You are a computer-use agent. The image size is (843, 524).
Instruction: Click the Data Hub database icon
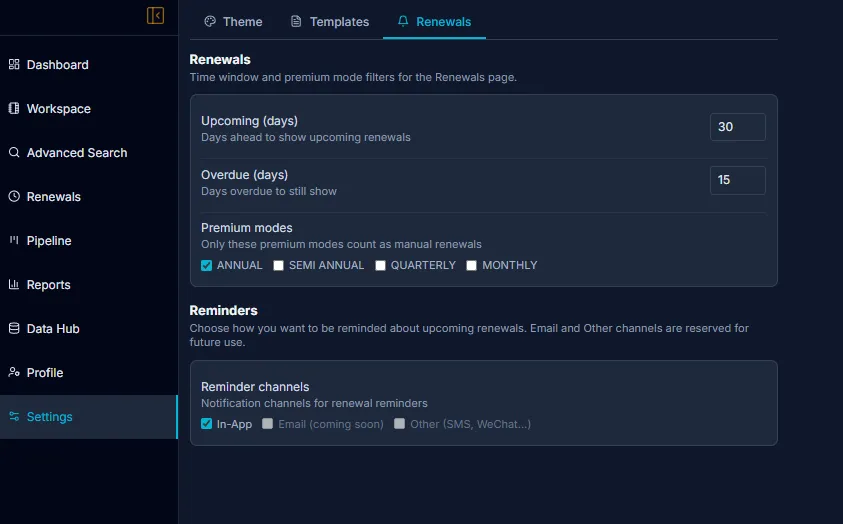point(14,328)
